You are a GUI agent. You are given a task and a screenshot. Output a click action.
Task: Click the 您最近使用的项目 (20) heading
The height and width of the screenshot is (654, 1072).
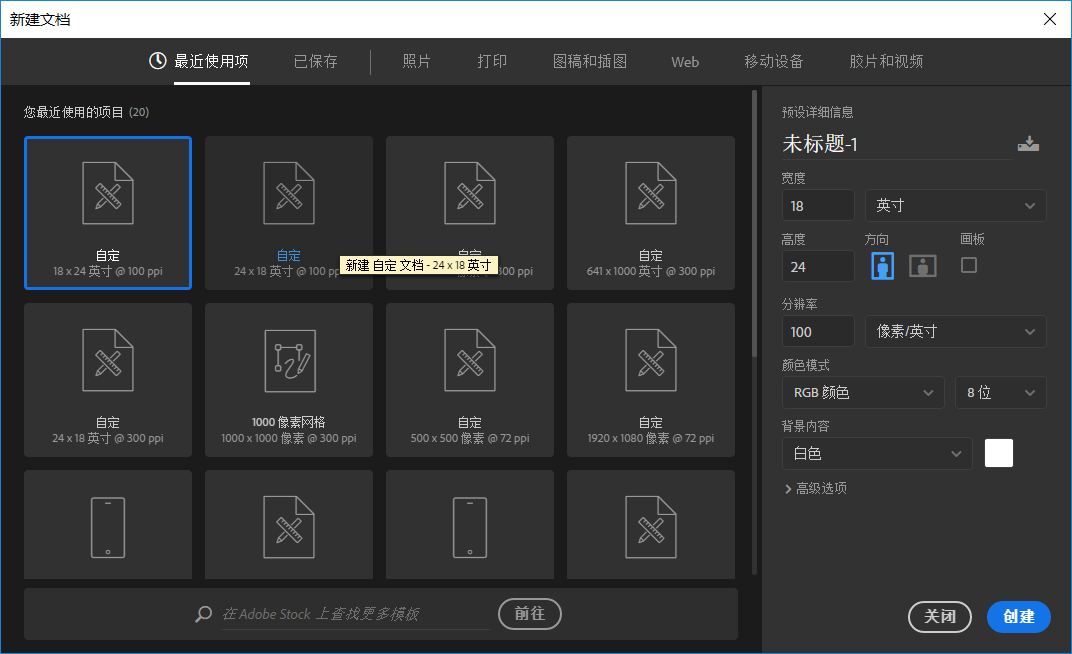click(x=86, y=112)
